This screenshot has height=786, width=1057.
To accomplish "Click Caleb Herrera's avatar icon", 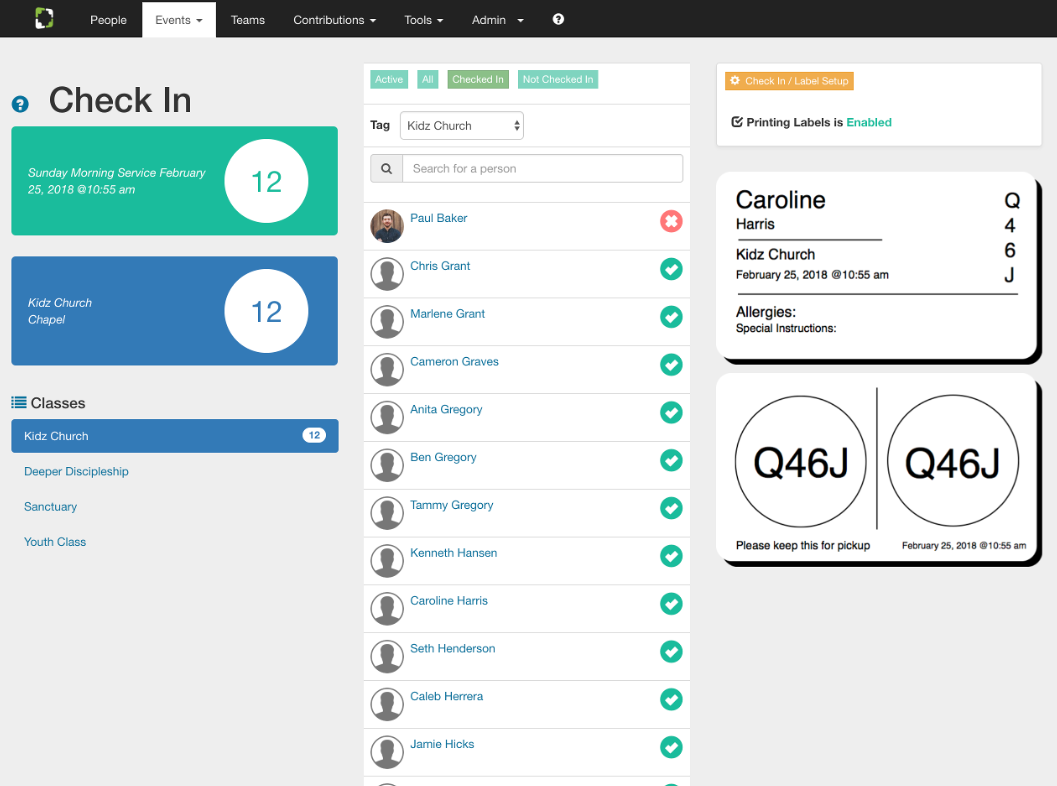I will point(387,704).
